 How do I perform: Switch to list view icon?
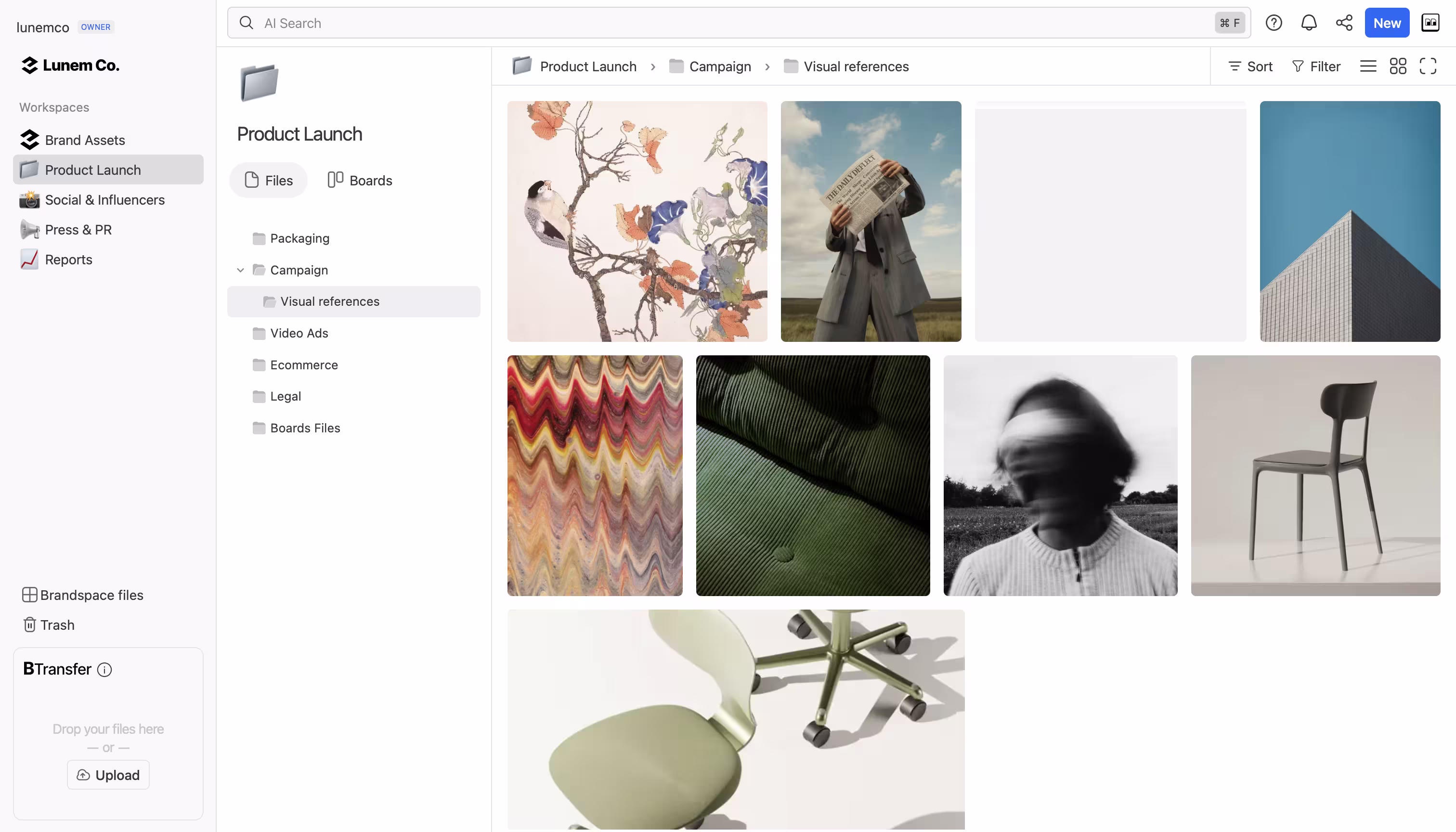1368,66
